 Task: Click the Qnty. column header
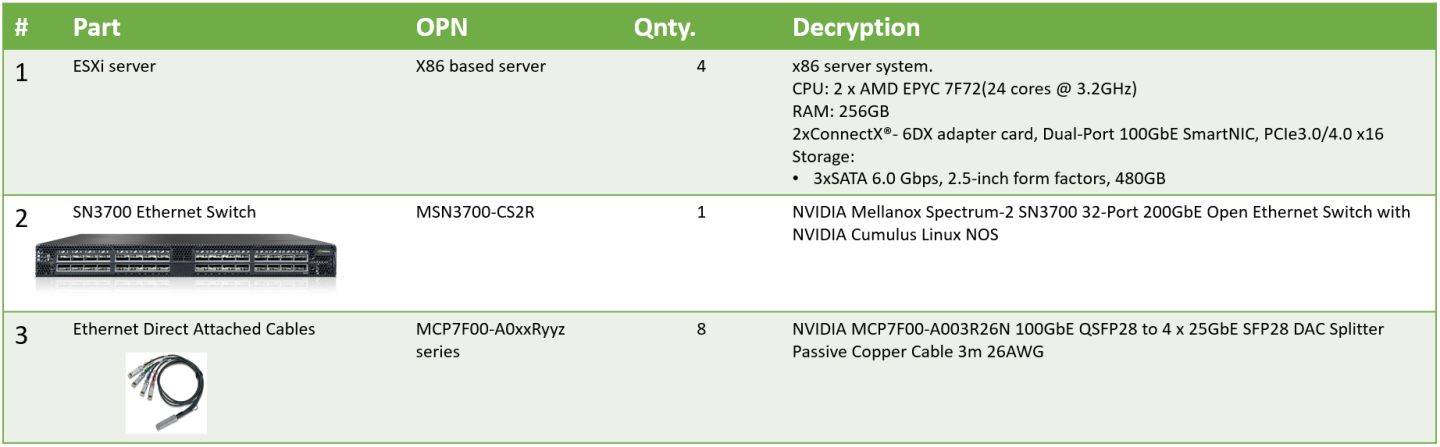[x=664, y=27]
